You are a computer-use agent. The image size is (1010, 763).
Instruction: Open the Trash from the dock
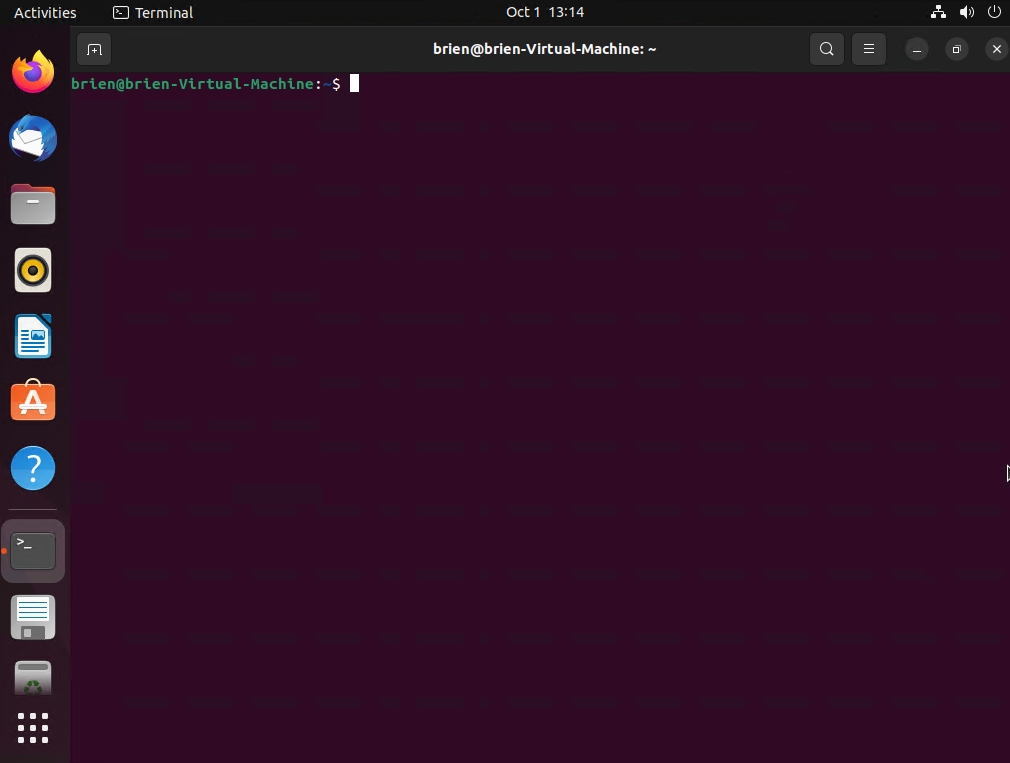click(33, 677)
